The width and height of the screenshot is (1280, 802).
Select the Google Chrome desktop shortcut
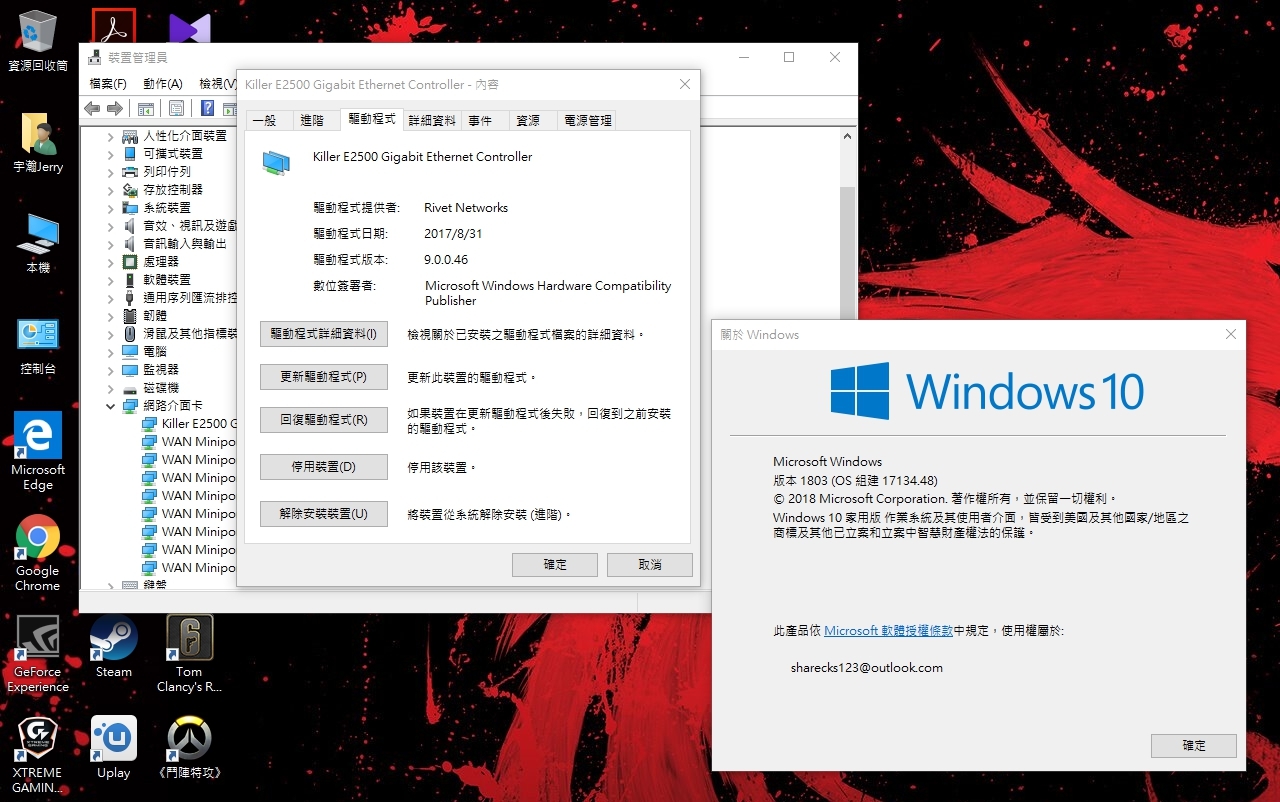[38, 553]
